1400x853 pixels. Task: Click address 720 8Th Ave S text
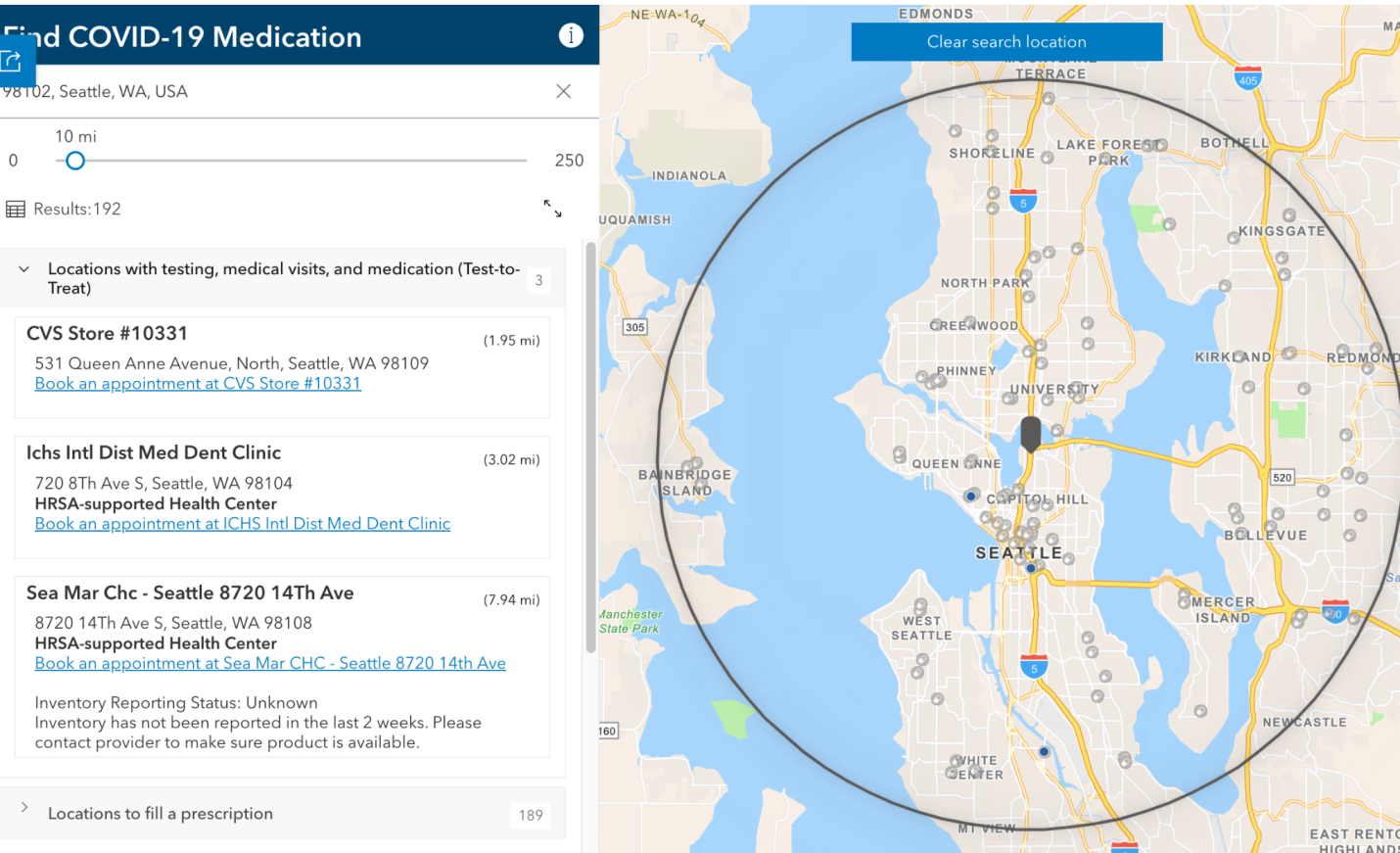163,484
